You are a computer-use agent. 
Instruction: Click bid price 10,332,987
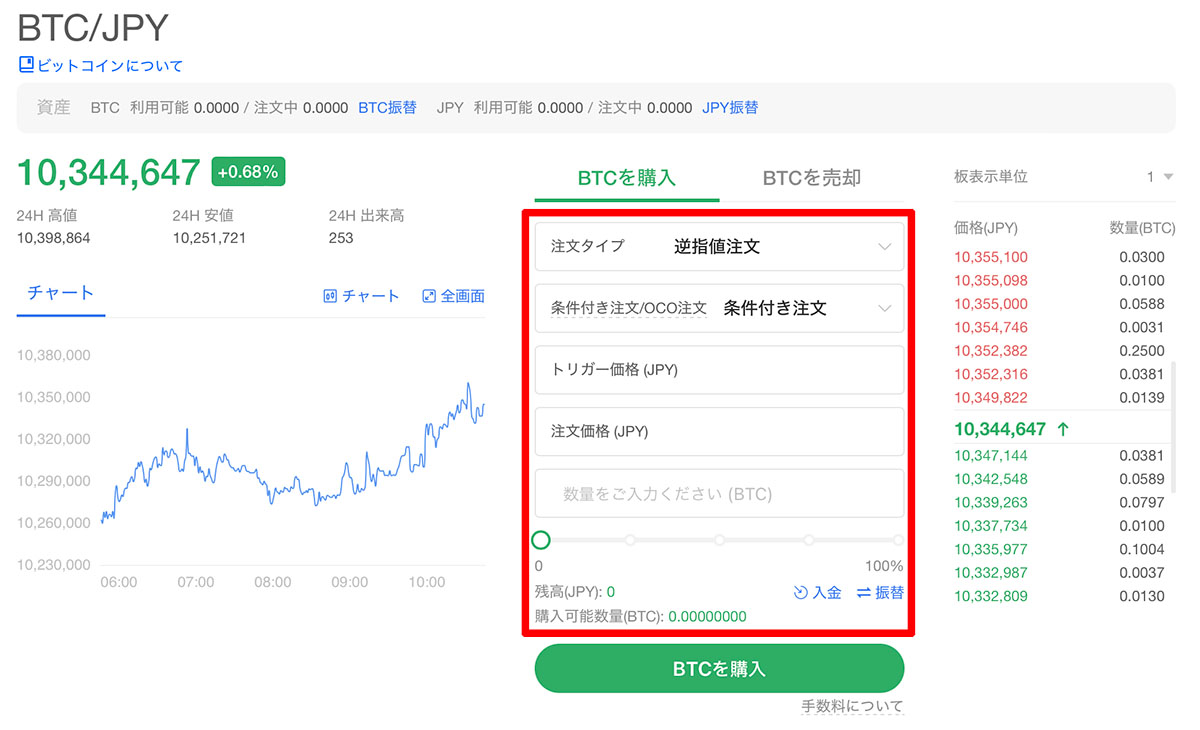point(991,573)
